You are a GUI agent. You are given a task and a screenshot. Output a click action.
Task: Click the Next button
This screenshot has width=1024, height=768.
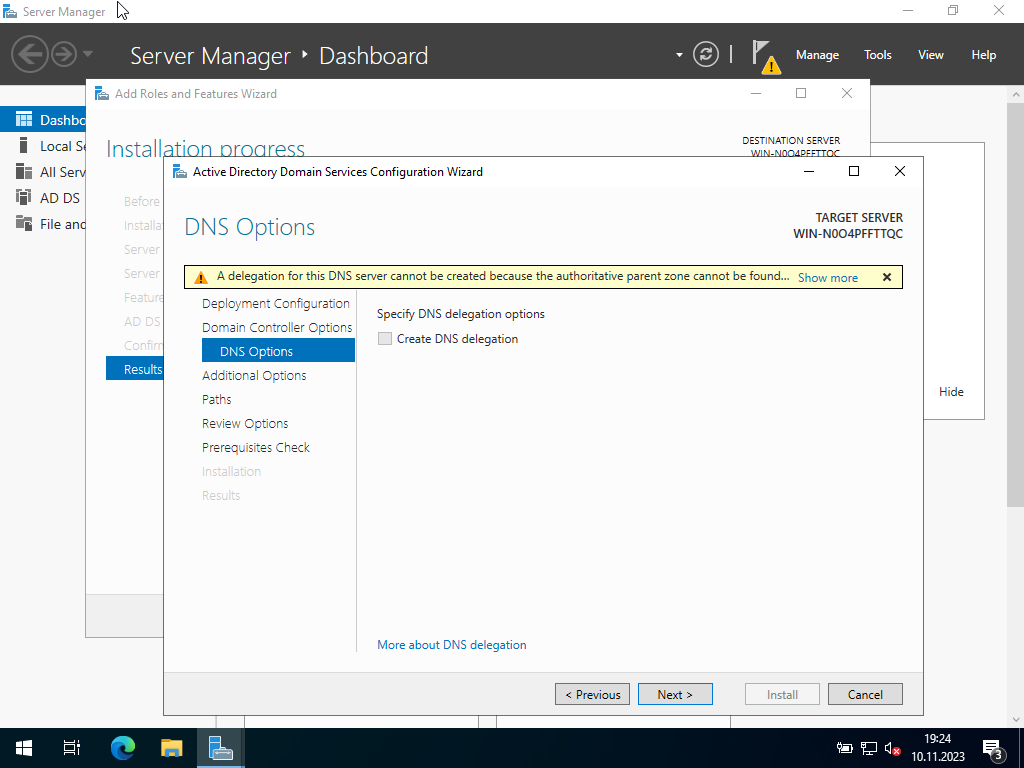[x=675, y=694]
